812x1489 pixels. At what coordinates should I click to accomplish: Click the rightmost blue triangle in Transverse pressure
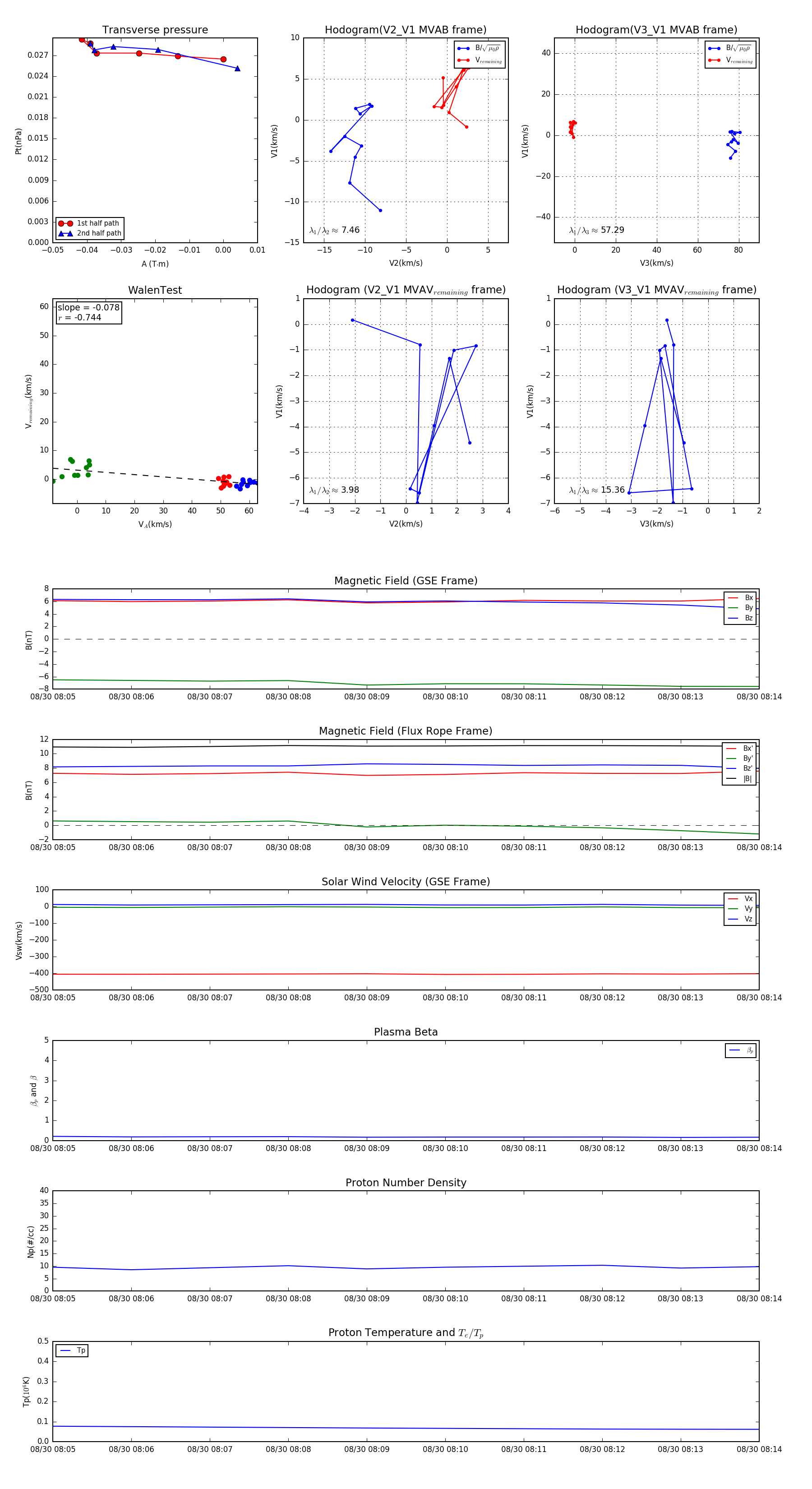[x=238, y=69]
